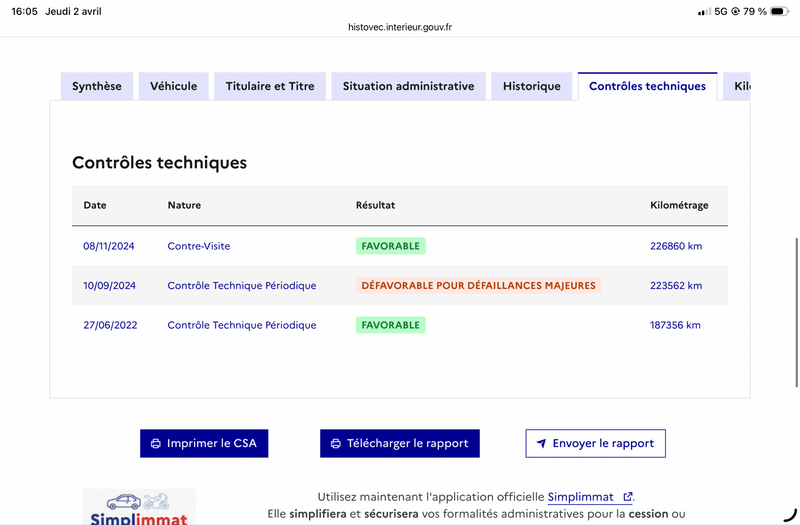Tap the 16:05 clock in the status bar
Screen dimensions: 800x525
pos(24,11)
